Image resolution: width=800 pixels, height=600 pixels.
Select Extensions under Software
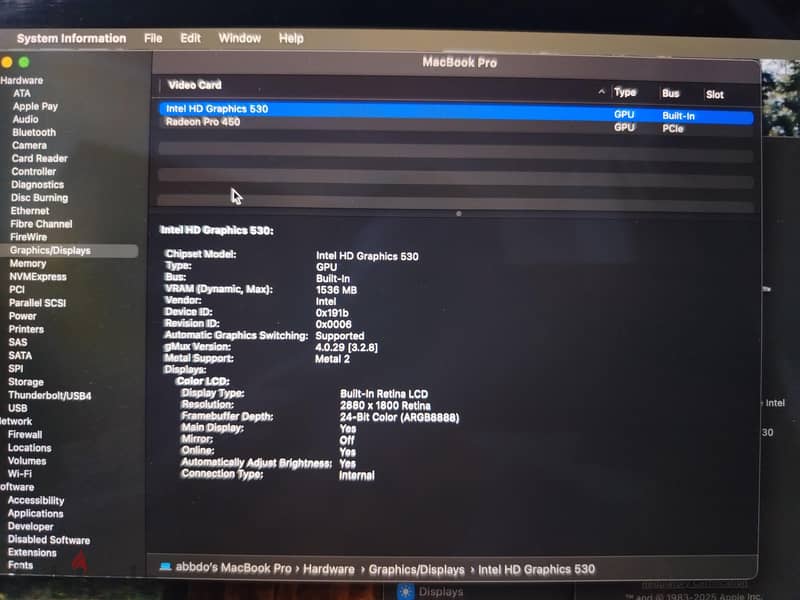point(32,553)
